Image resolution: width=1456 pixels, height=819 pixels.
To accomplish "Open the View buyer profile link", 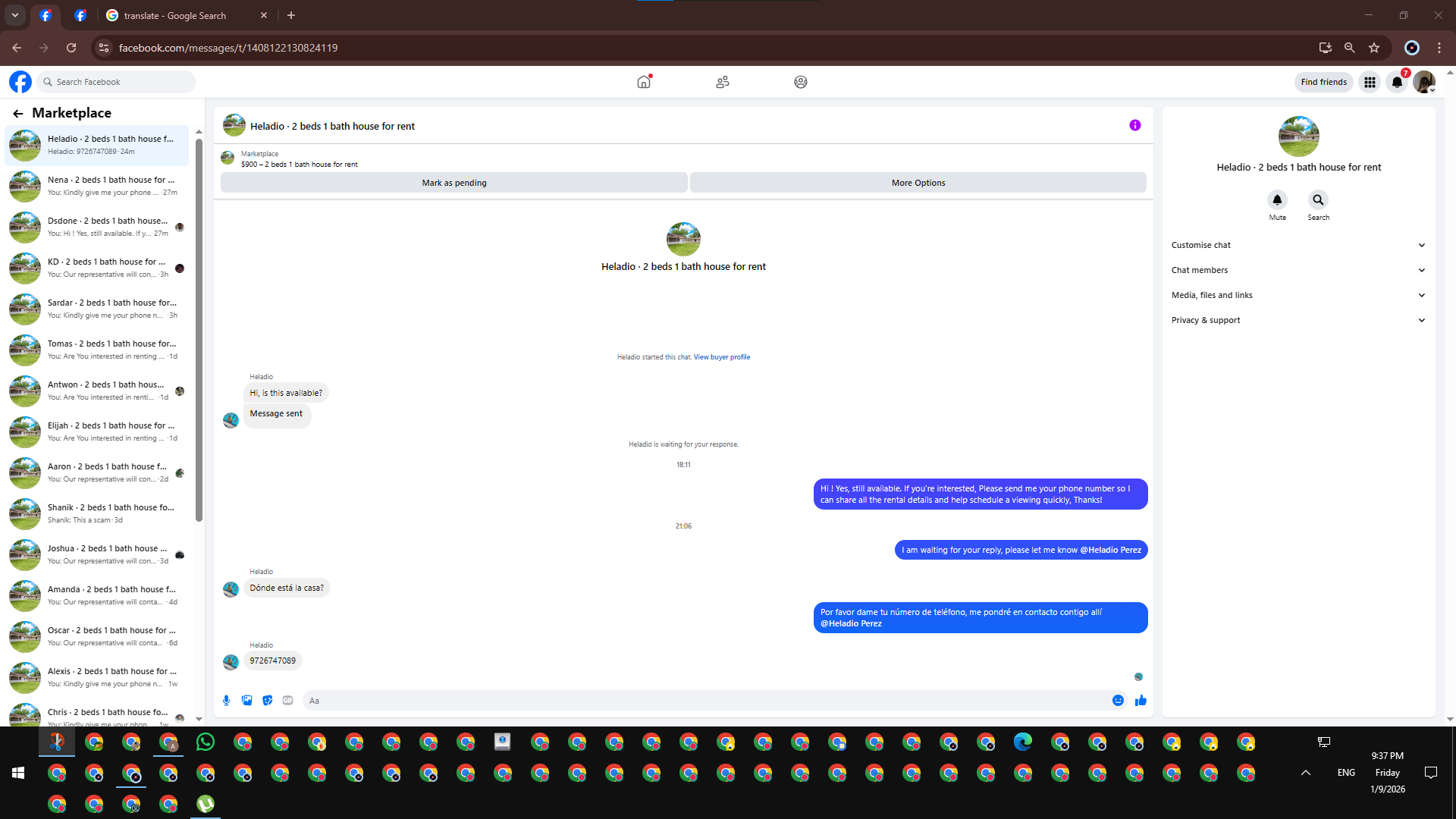I will pyautogui.click(x=721, y=357).
